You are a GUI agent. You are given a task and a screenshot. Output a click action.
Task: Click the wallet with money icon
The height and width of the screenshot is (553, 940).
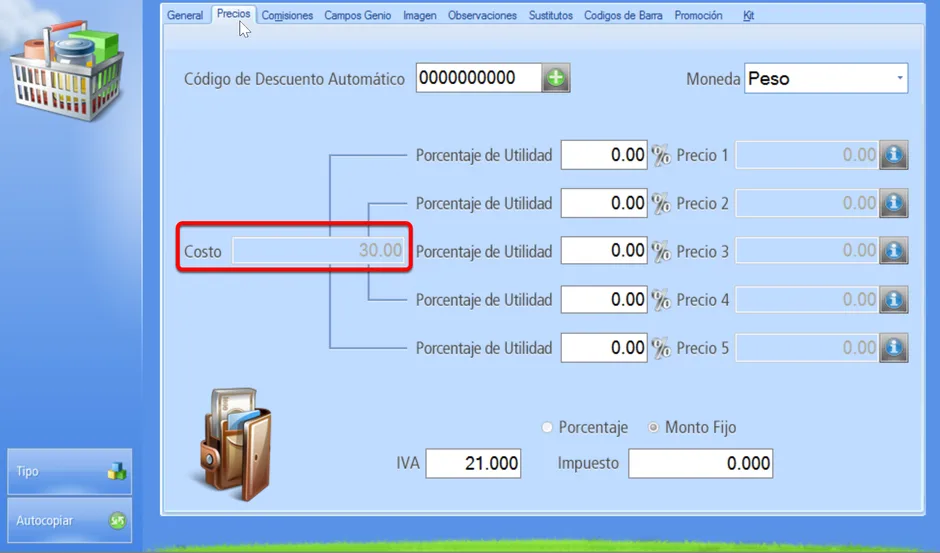[x=235, y=444]
